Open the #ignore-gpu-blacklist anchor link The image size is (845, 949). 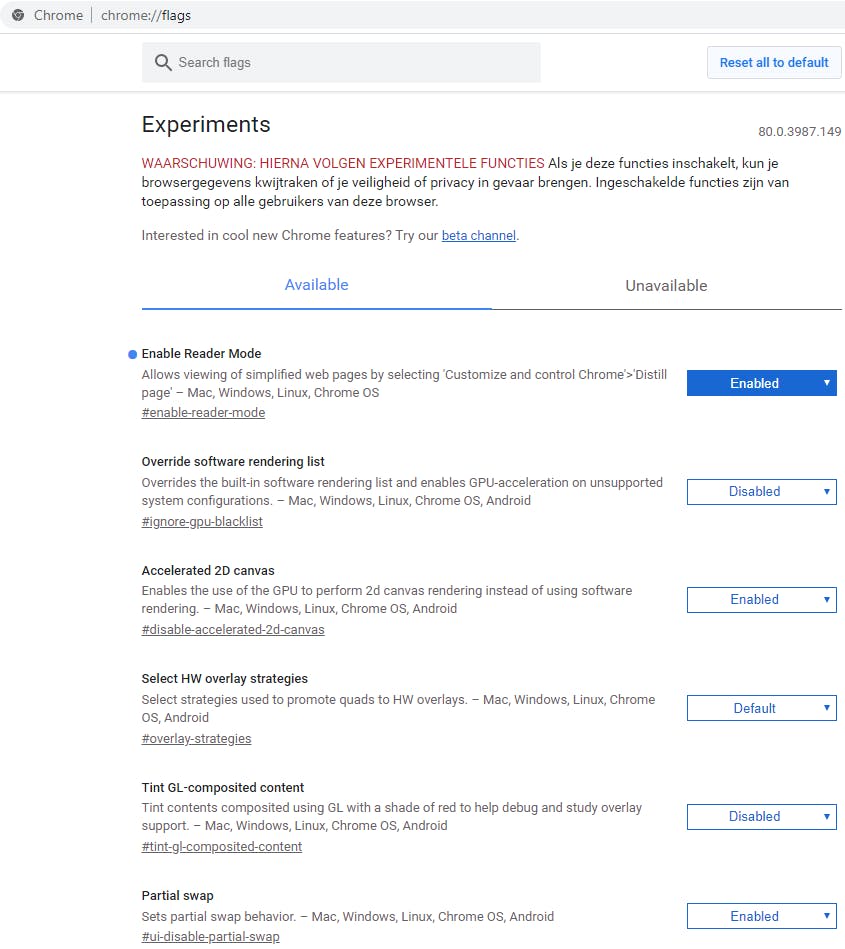202,521
